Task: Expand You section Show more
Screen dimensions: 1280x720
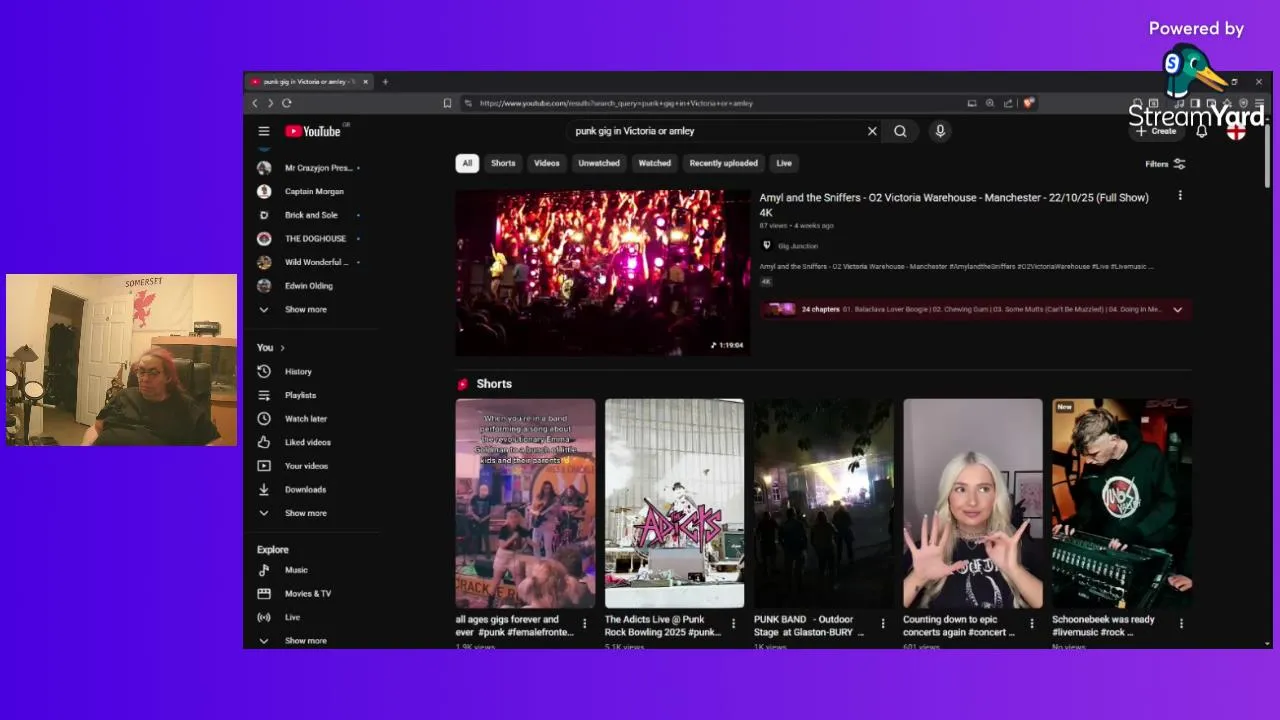Action: tap(305, 513)
